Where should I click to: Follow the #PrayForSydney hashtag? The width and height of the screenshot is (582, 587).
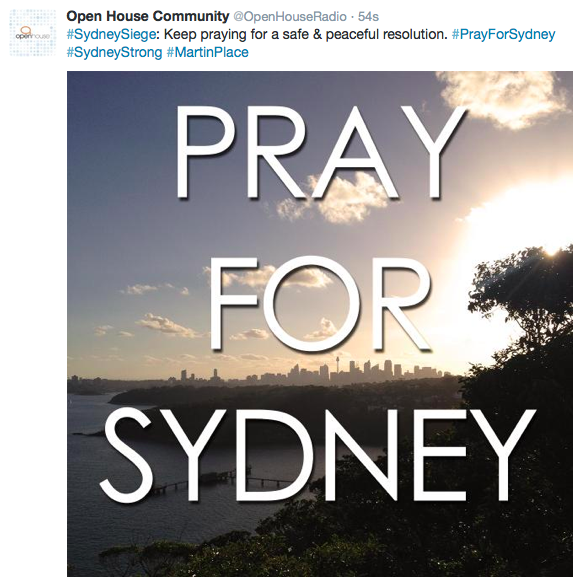(x=503, y=34)
